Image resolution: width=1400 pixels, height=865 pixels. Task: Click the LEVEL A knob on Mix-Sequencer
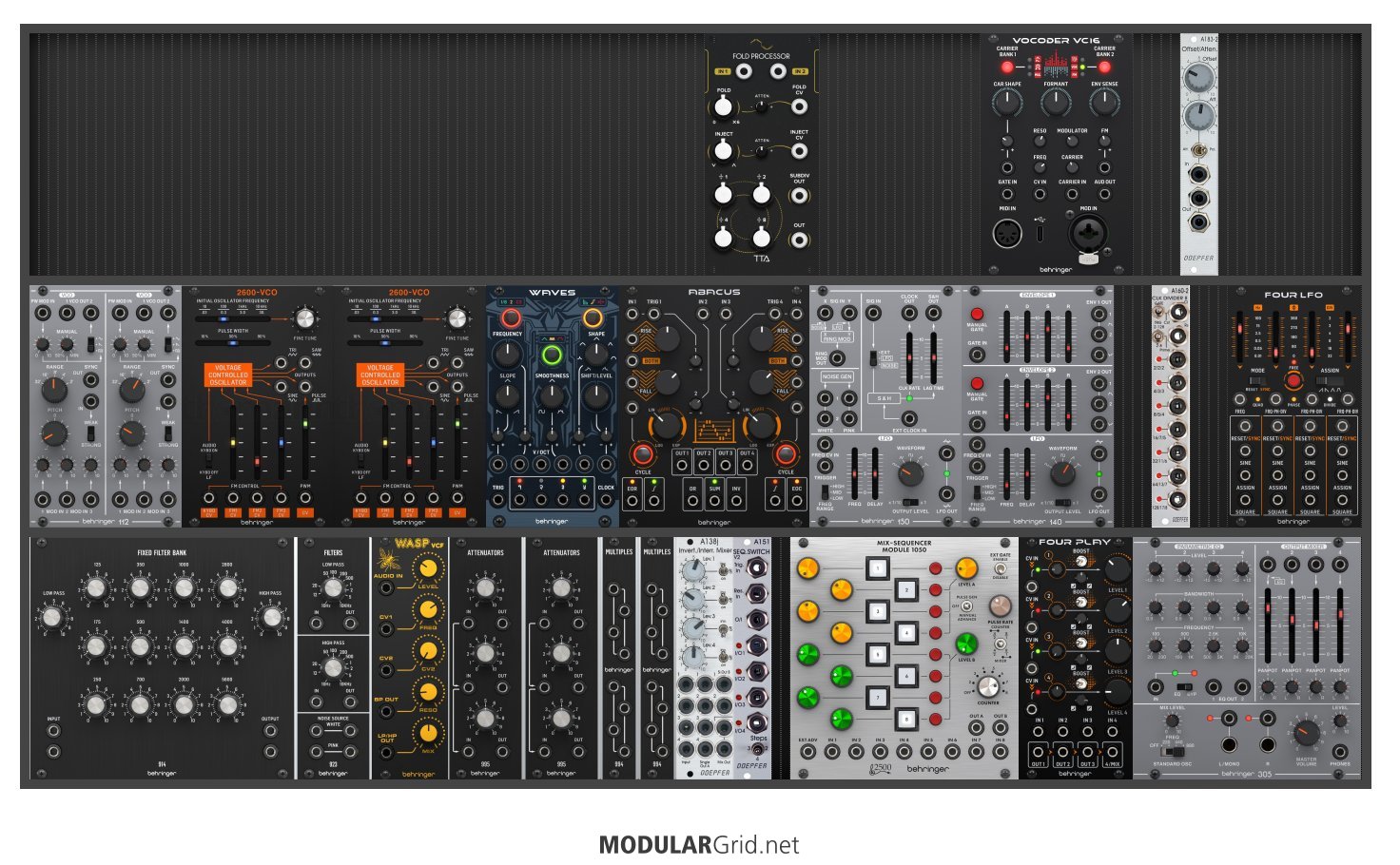point(966,568)
